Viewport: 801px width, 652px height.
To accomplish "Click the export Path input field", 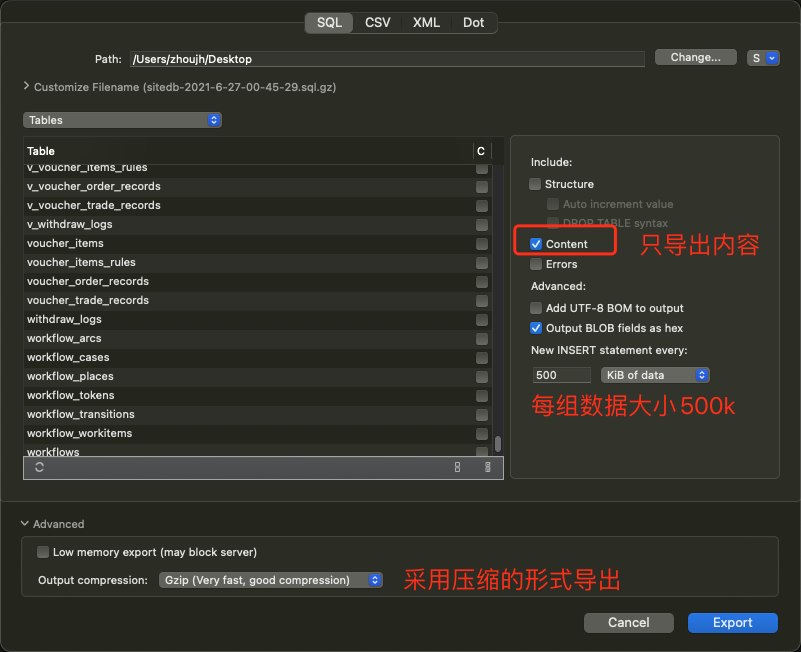I will [387, 59].
